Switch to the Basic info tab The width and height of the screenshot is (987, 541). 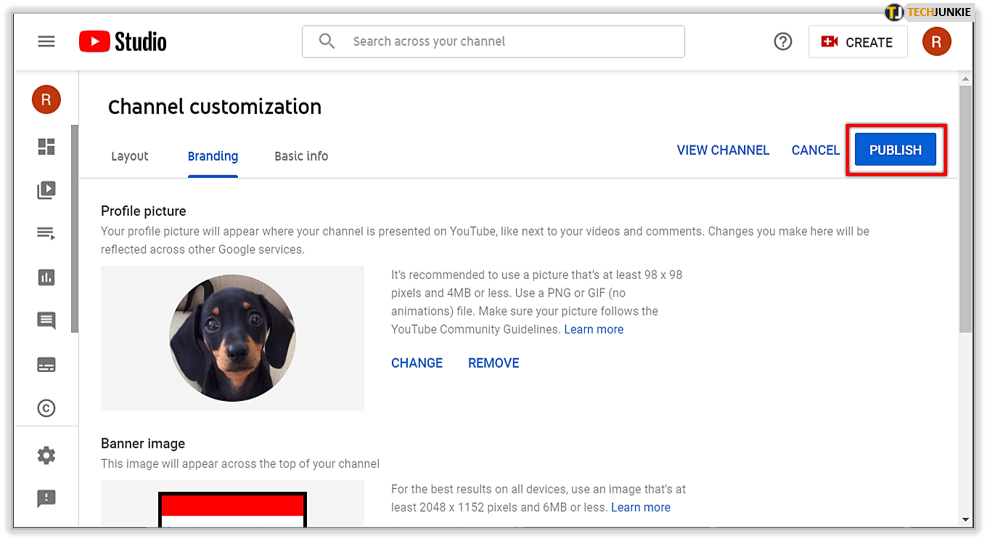point(302,156)
